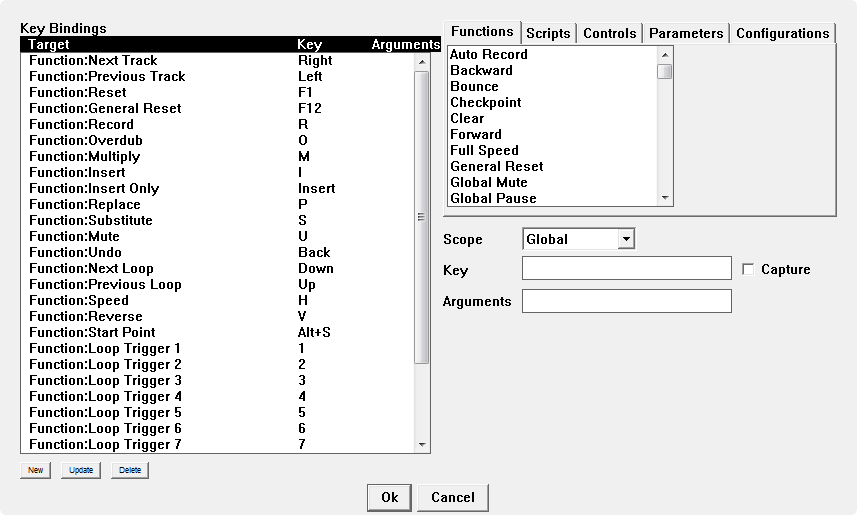Viewport: 857px width, 515px height.
Task: Select the Function:Speed binding
Action: coord(218,300)
